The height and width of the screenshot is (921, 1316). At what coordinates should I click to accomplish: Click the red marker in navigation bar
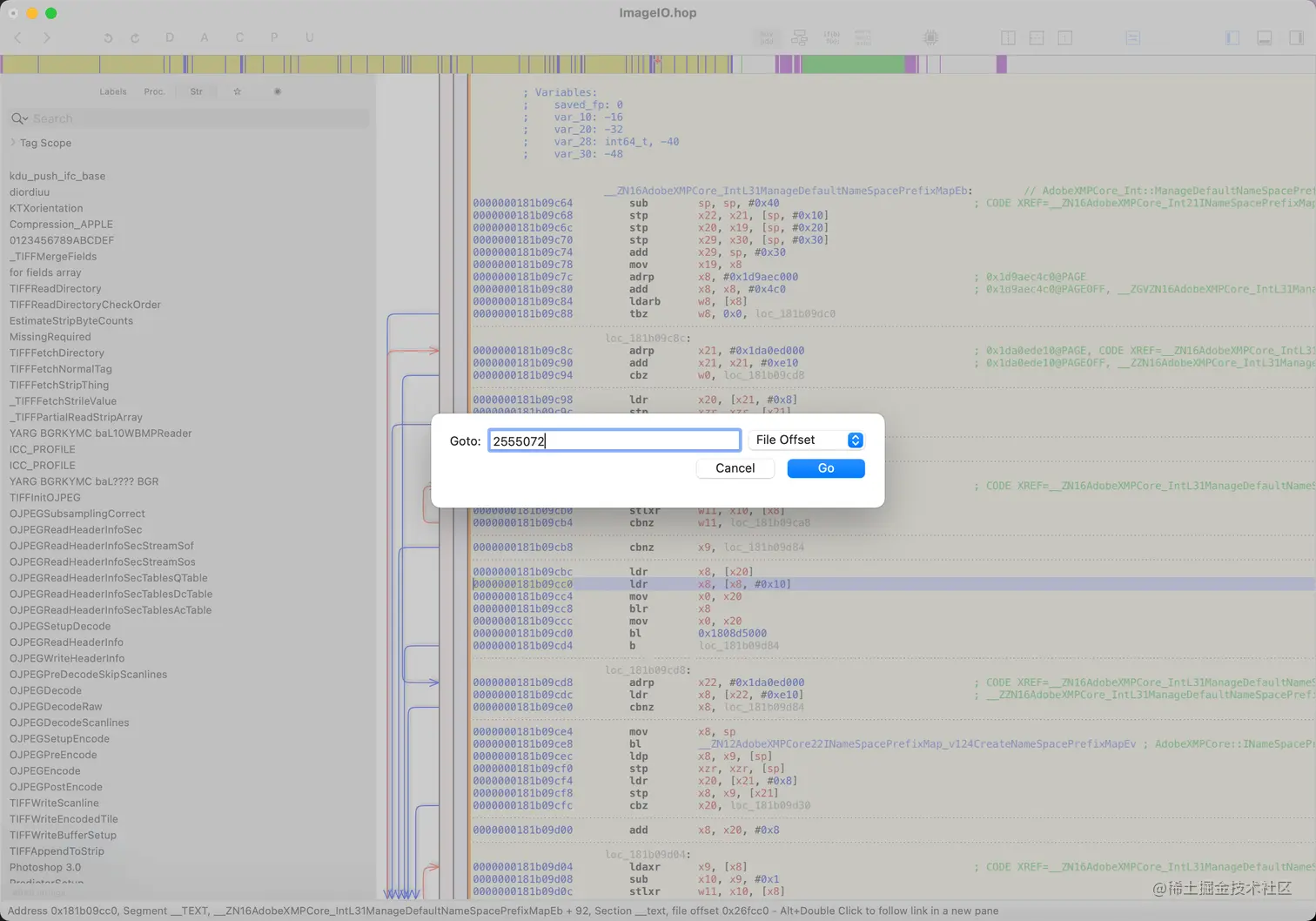pyautogui.click(x=657, y=61)
